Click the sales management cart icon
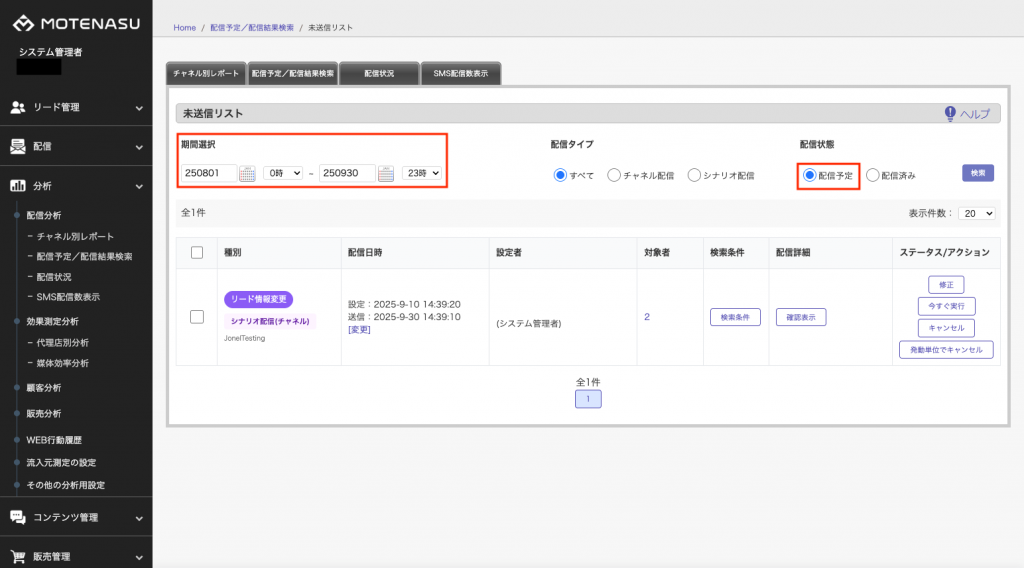Viewport: 1024px width, 568px height. pos(18,556)
